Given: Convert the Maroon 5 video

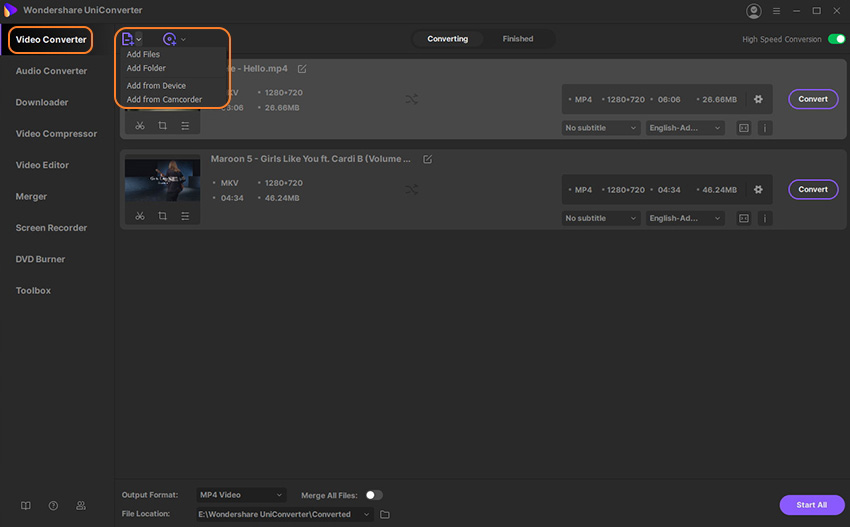Looking at the screenshot, I should click(x=813, y=189).
